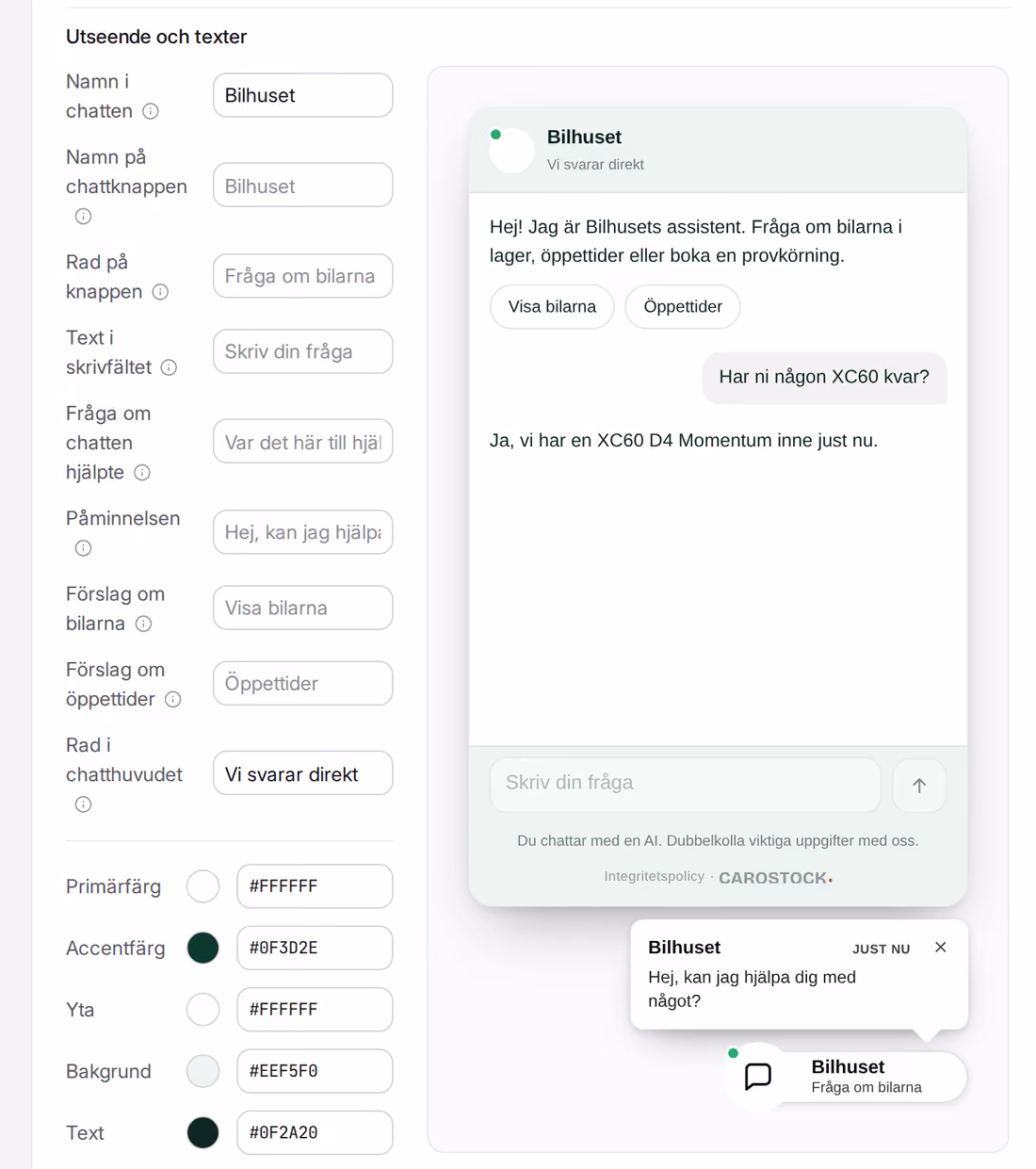Click info icon beside Fråga om chatten hjälpte

142,473
